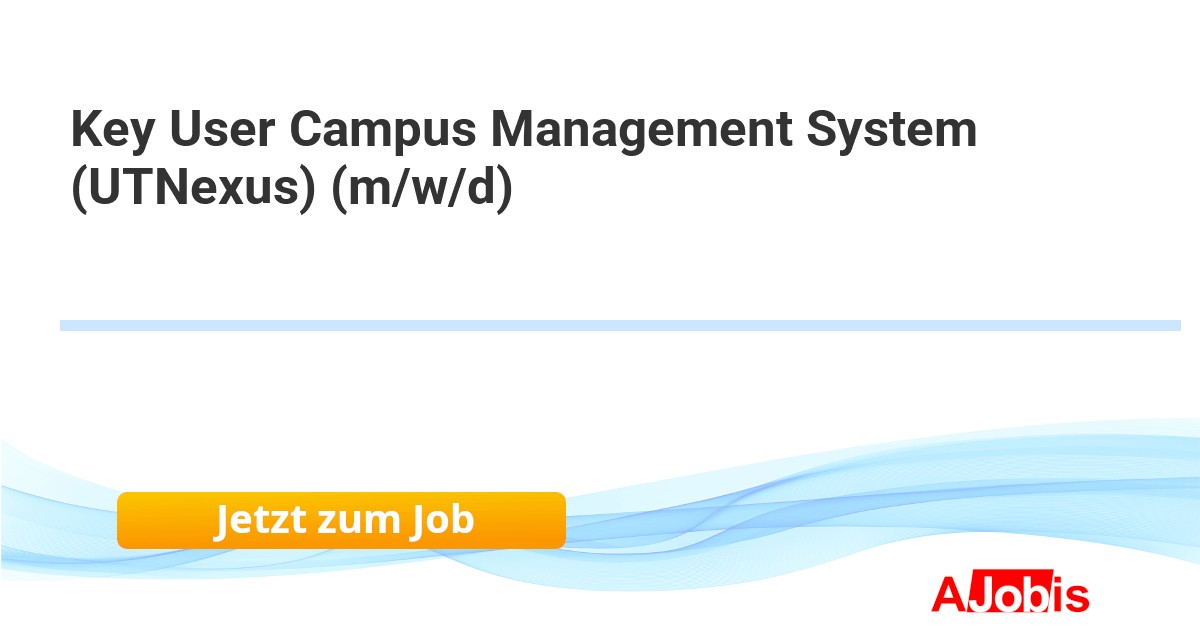This screenshot has height=630, width=1200.
Task: Click the (m/w/d) label in the title
Action: click(422, 187)
